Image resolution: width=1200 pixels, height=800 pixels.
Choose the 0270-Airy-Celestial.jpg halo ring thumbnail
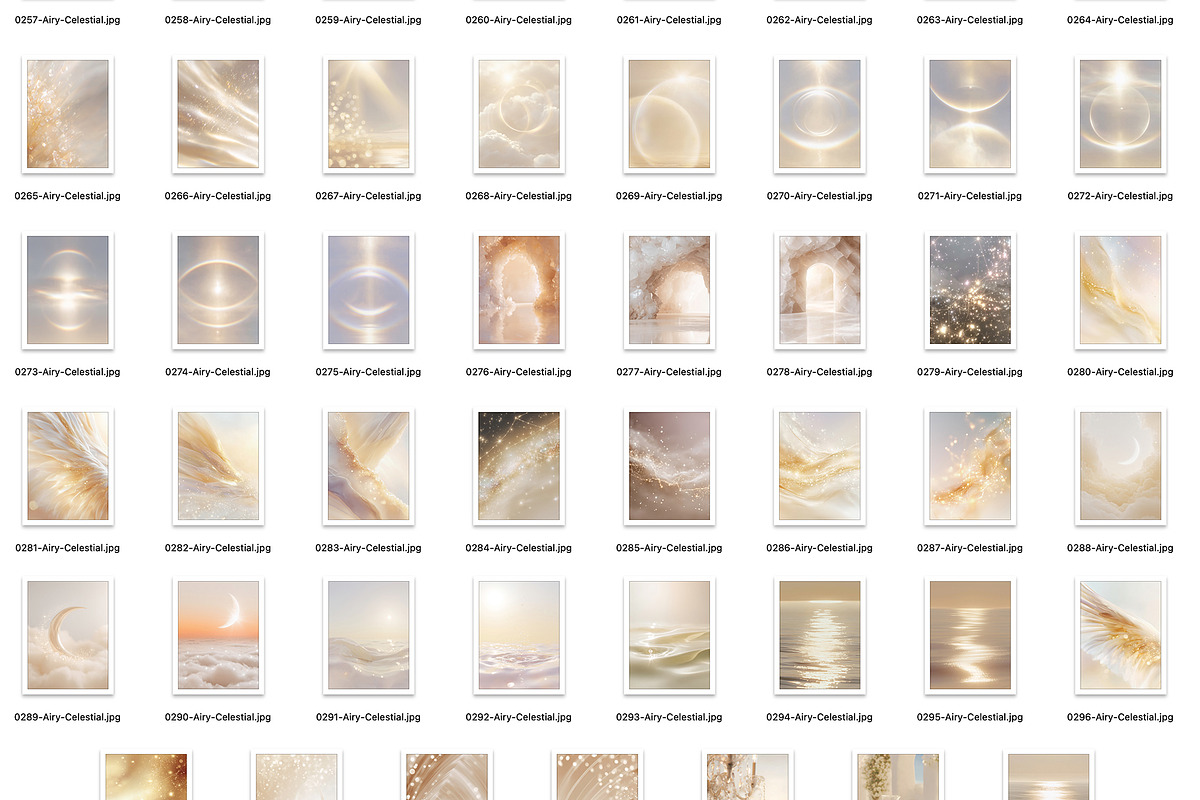click(x=819, y=114)
